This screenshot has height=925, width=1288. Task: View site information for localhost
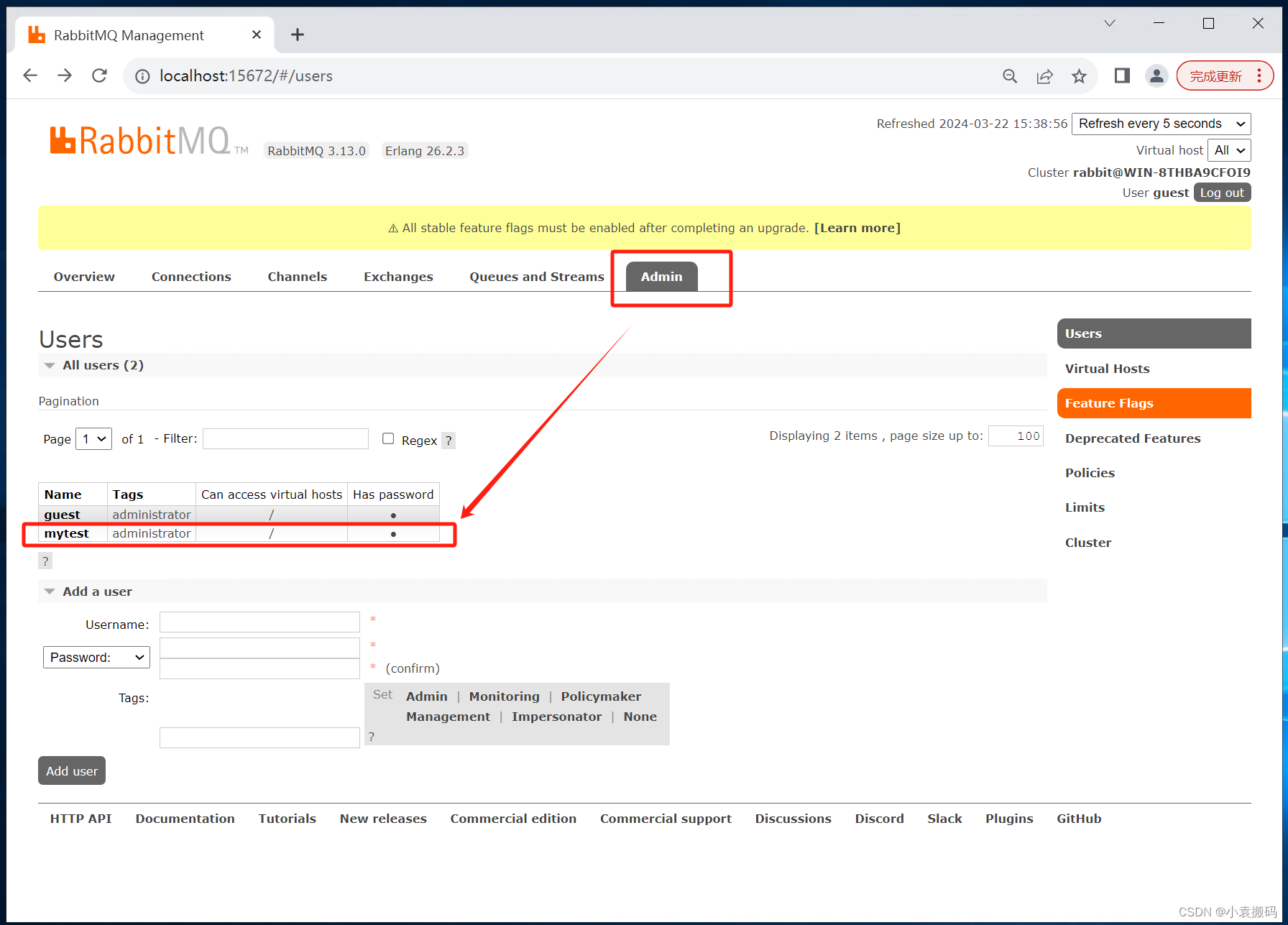pyautogui.click(x=142, y=76)
